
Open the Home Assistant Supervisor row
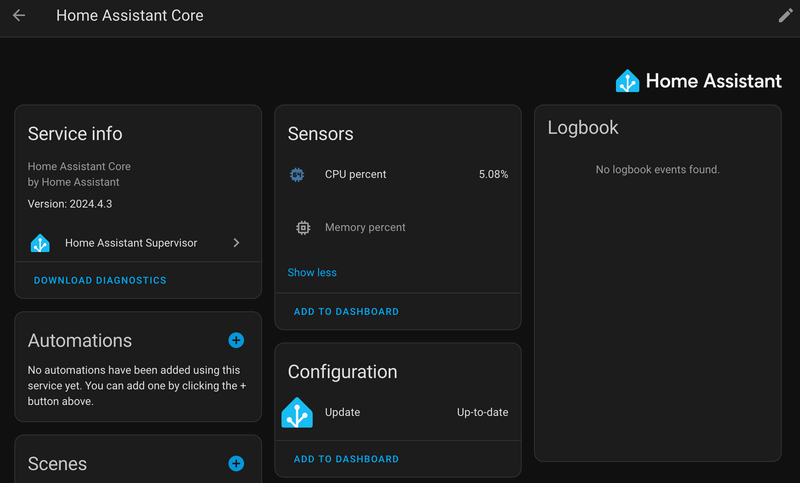pos(131,243)
